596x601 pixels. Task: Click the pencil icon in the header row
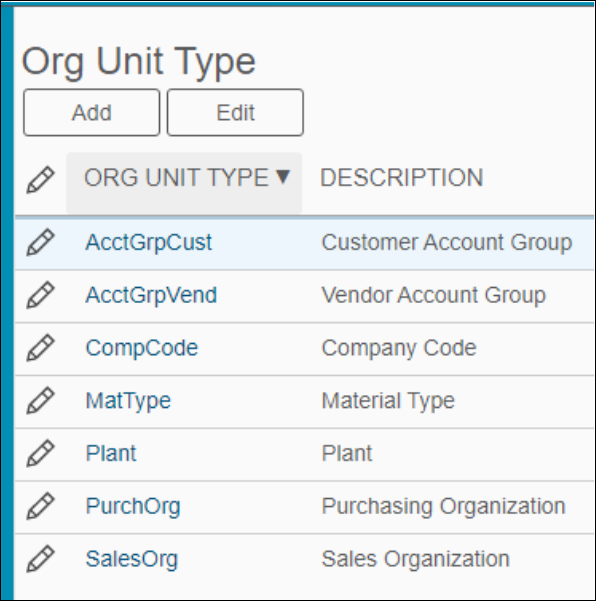coord(40,180)
